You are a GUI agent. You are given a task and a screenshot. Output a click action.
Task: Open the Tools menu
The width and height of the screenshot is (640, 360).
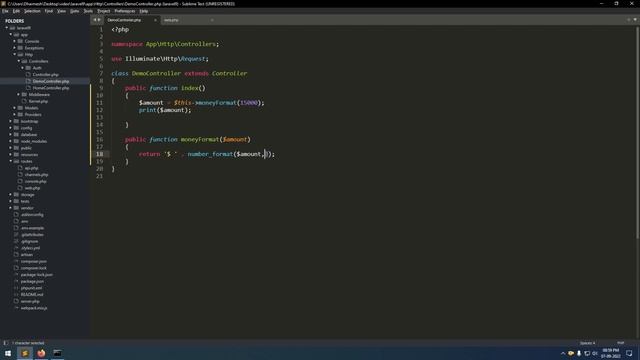[88, 11]
